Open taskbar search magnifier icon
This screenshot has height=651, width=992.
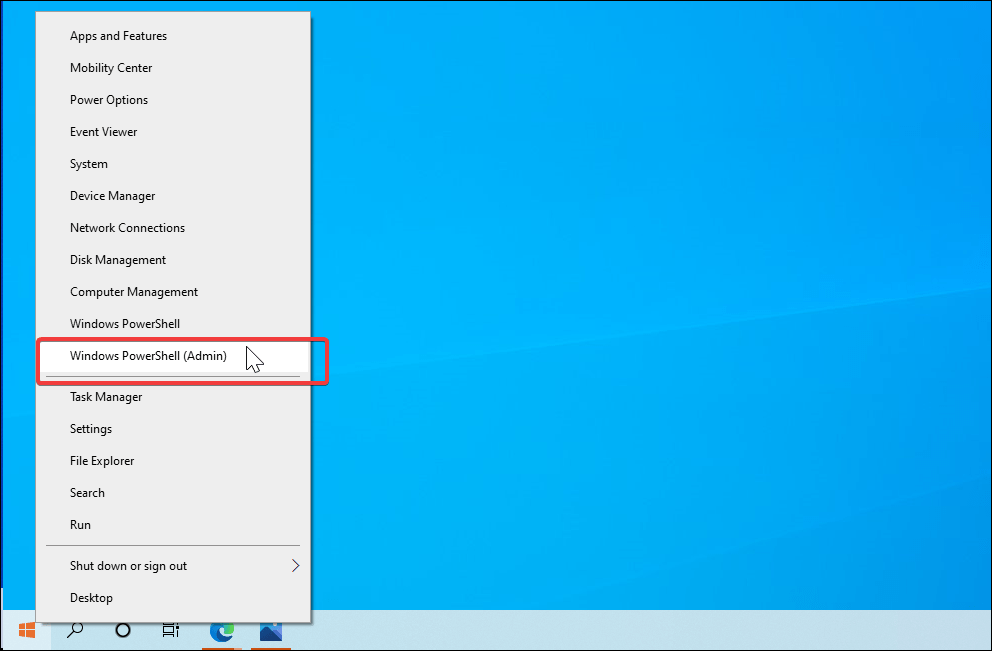75,630
